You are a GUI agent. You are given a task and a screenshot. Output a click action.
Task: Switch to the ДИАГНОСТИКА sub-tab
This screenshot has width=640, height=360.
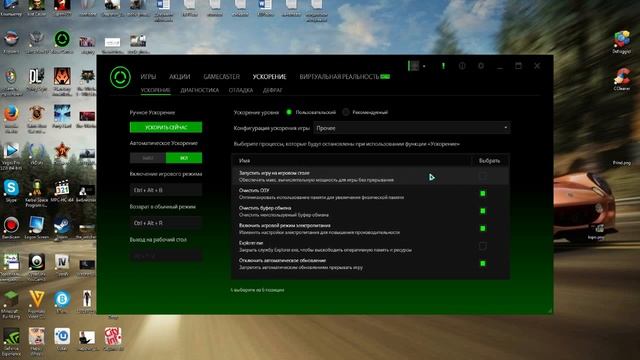tap(200, 90)
